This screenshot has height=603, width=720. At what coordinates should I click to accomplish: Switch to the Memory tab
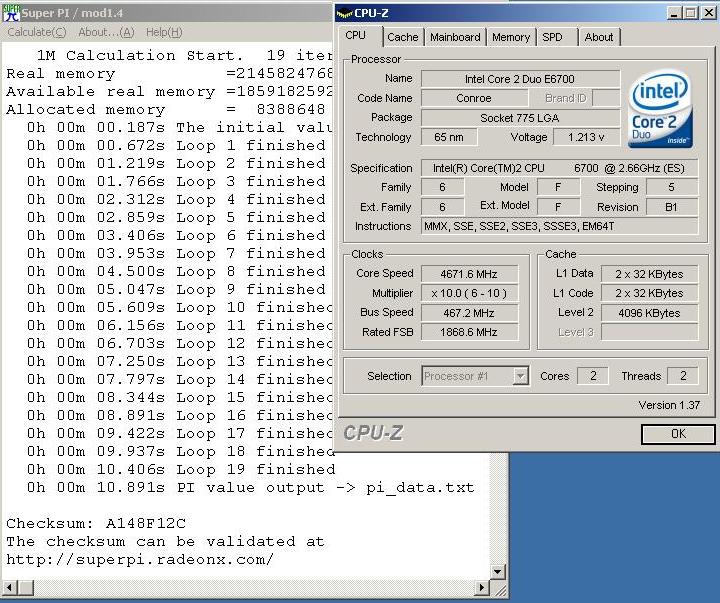511,37
